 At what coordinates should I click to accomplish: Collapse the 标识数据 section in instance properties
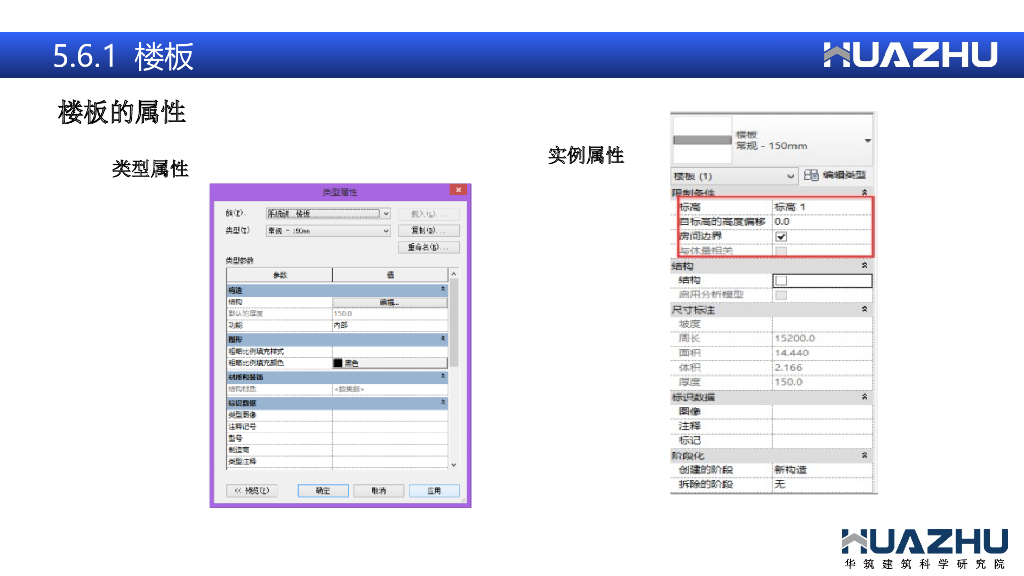[x=864, y=397]
